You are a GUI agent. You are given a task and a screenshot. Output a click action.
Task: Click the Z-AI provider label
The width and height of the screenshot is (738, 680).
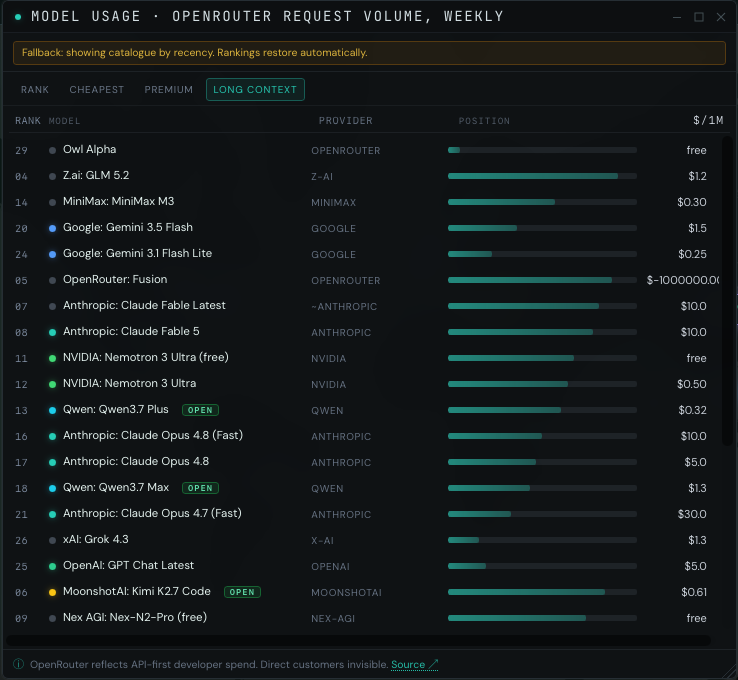pos(322,176)
